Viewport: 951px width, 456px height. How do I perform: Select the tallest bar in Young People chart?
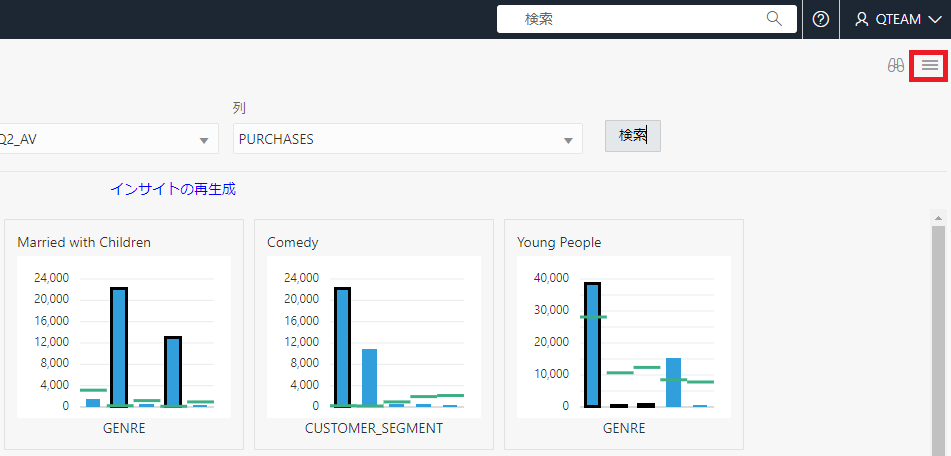pos(592,345)
